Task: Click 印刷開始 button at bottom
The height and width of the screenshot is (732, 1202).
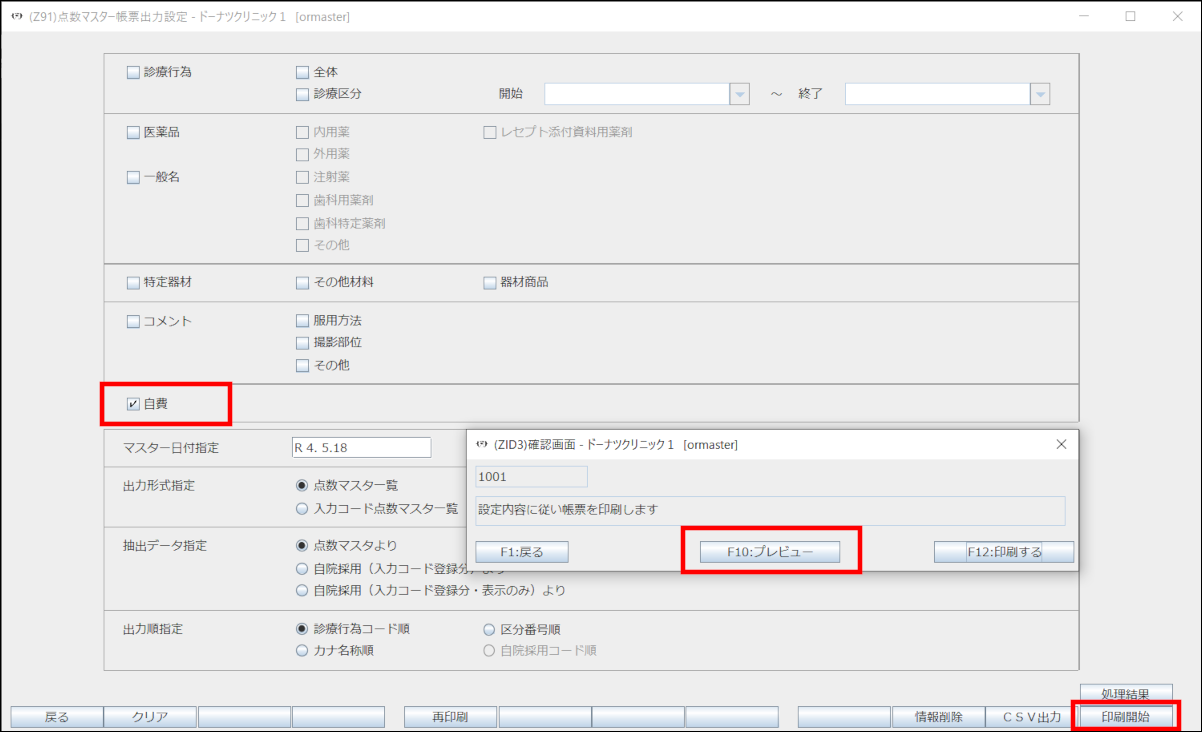Action: coord(1125,716)
